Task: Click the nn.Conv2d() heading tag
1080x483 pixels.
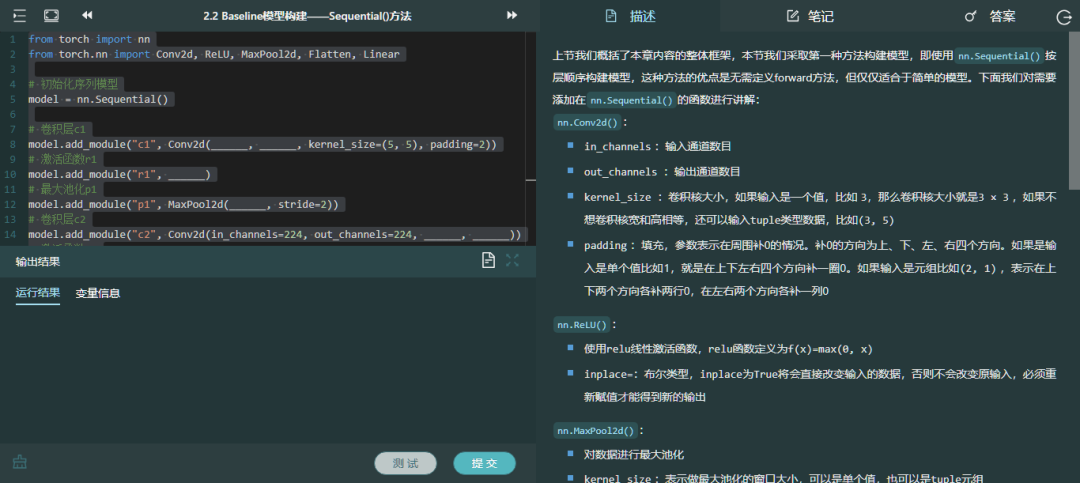Action: pos(588,122)
